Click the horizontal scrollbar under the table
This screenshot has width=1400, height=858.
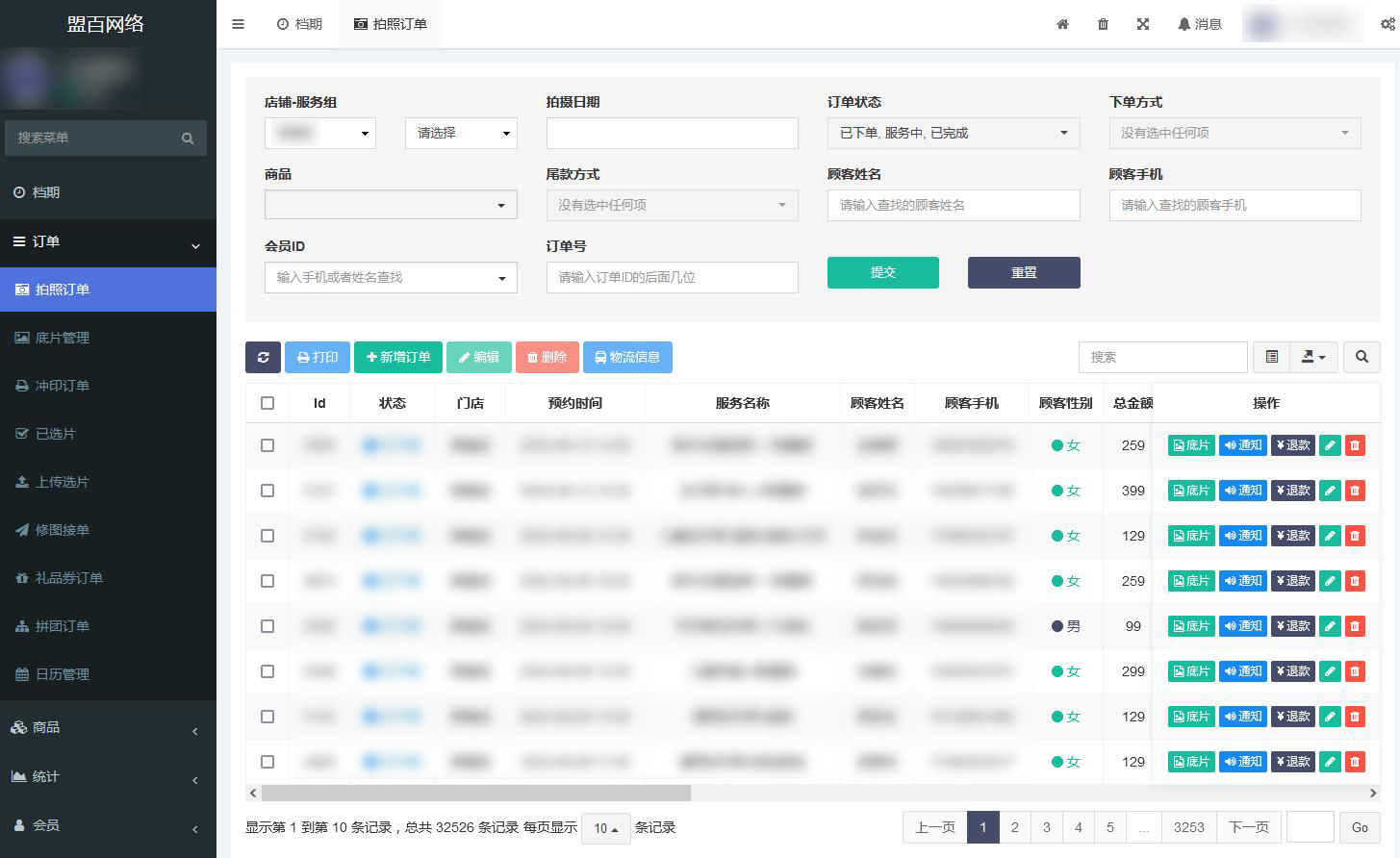tap(475, 794)
